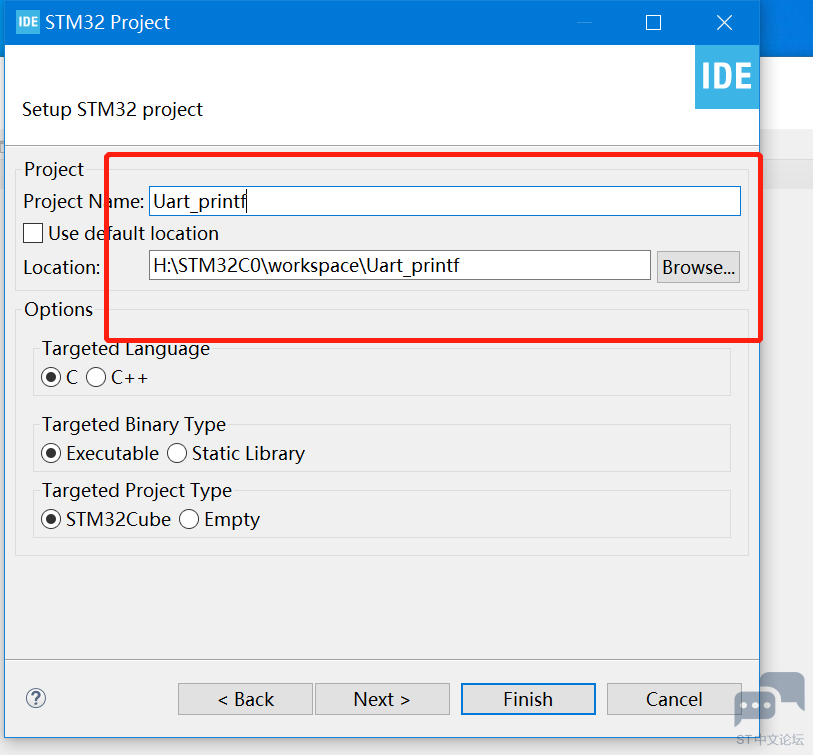Image resolution: width=813 pixels, height=755 pixels.
Task: Open the Browse... folder chooser
Action: point(698,267)
